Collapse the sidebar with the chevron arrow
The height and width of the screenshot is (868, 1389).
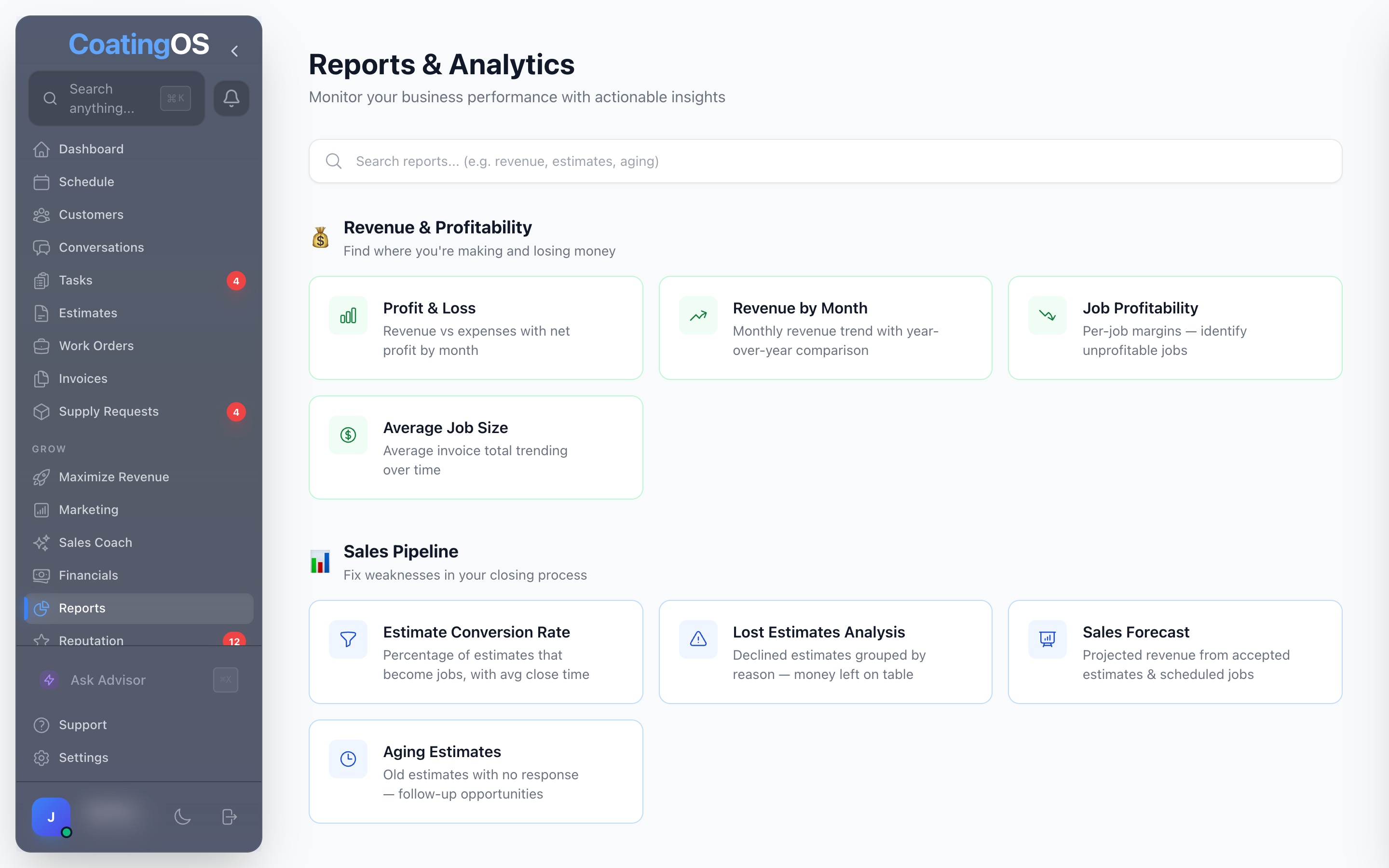click(x=234, y=51)
